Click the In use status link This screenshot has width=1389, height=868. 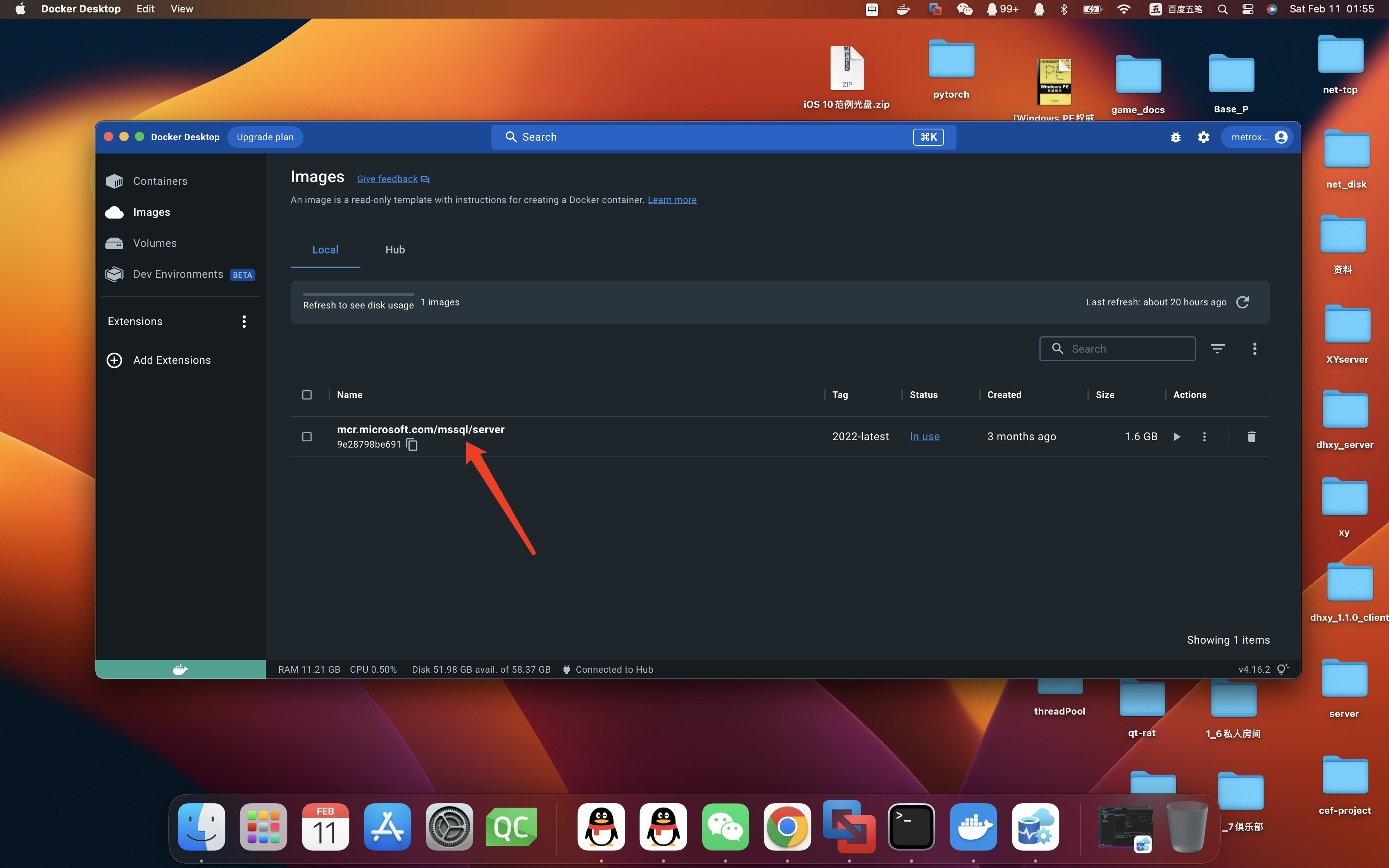(x=925, y=436)
